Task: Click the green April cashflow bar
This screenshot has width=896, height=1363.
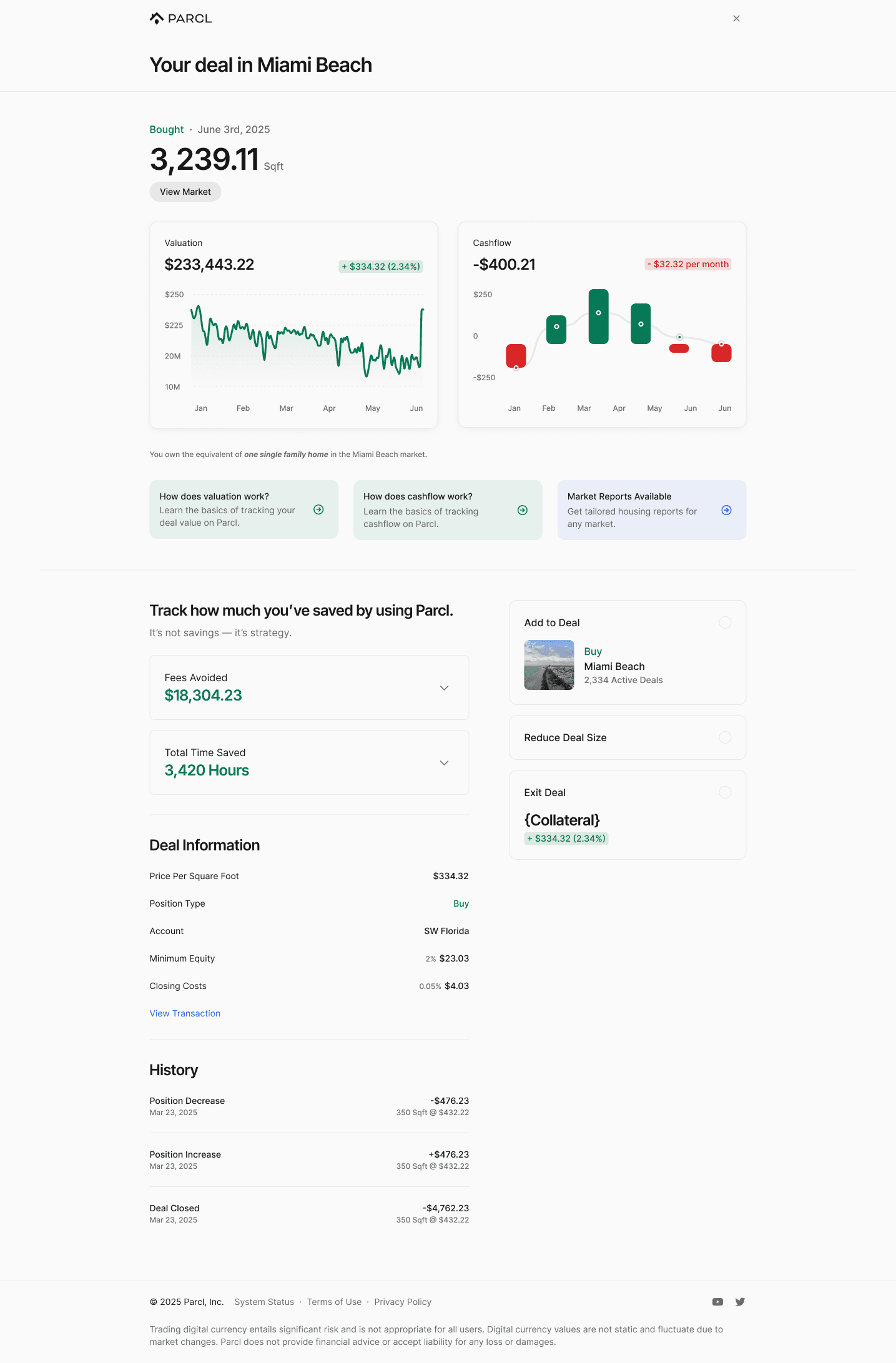Action: [641, 323]
